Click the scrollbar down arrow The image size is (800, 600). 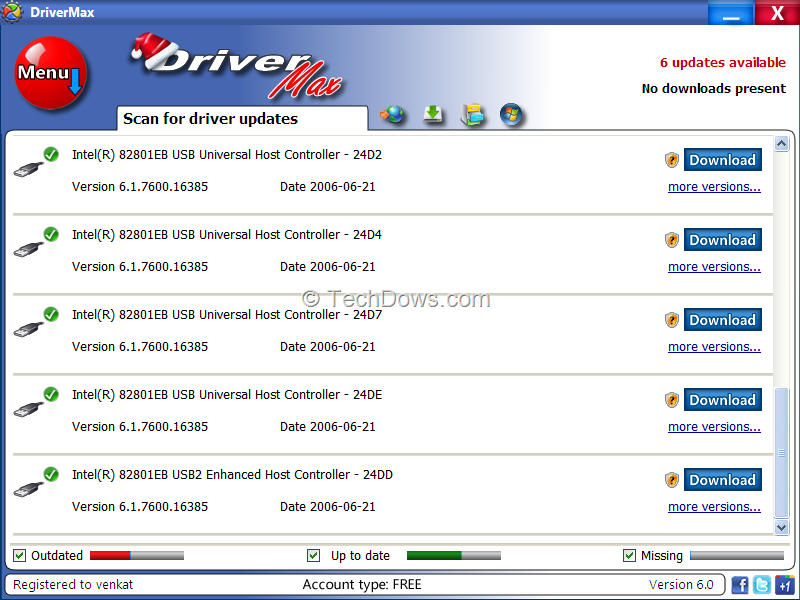(x=782, y=527)
